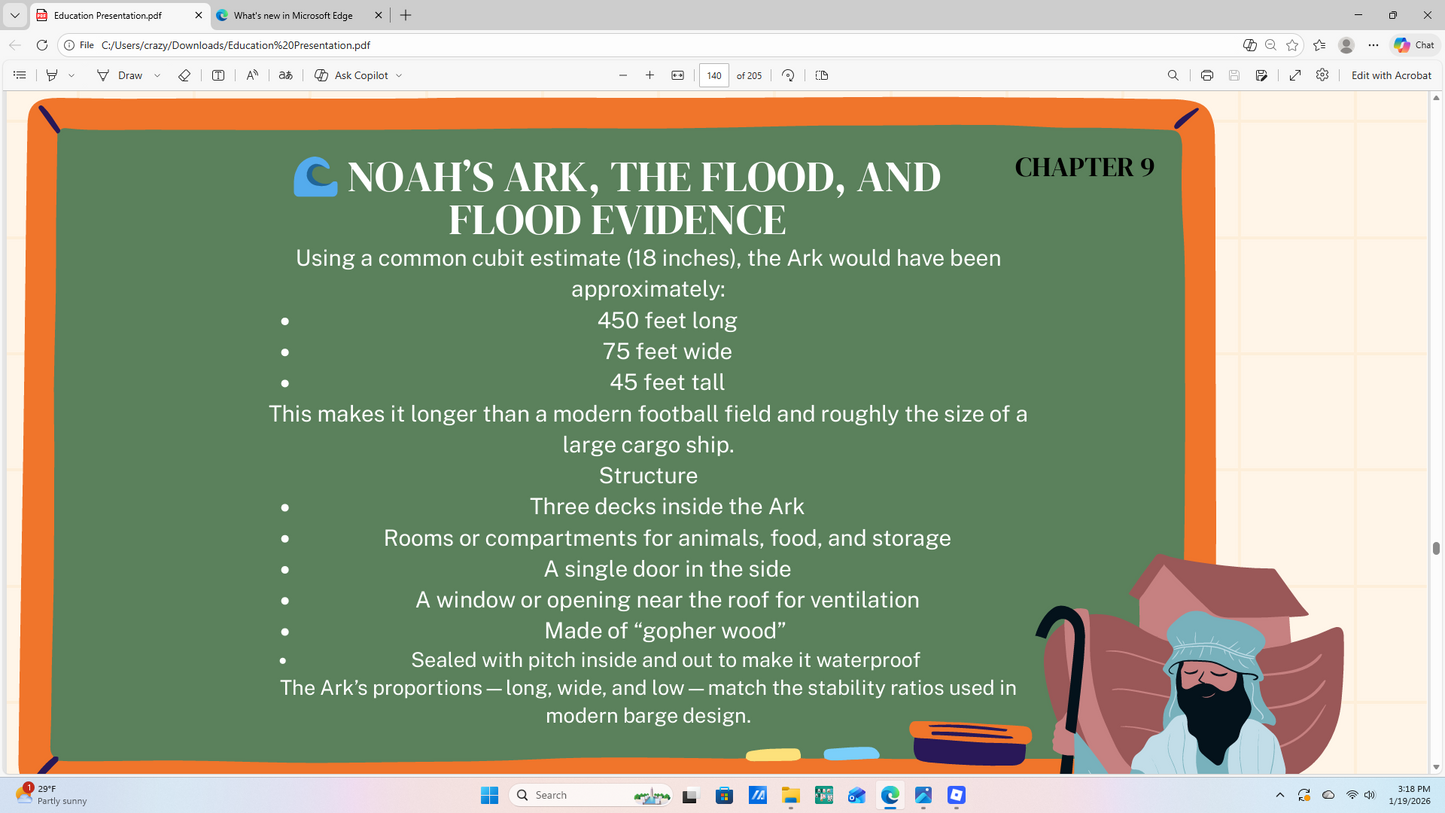Toggle the Add text tool
1445x813 pixels.
point(218,75)
